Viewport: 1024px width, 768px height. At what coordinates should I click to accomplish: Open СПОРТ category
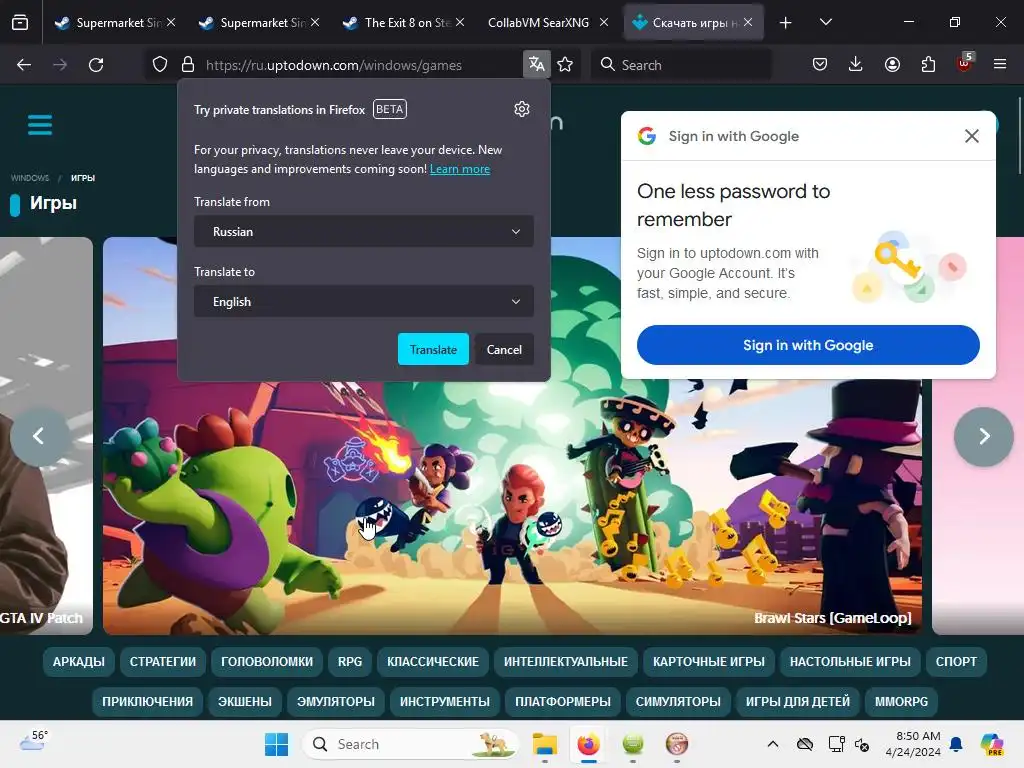956,662
